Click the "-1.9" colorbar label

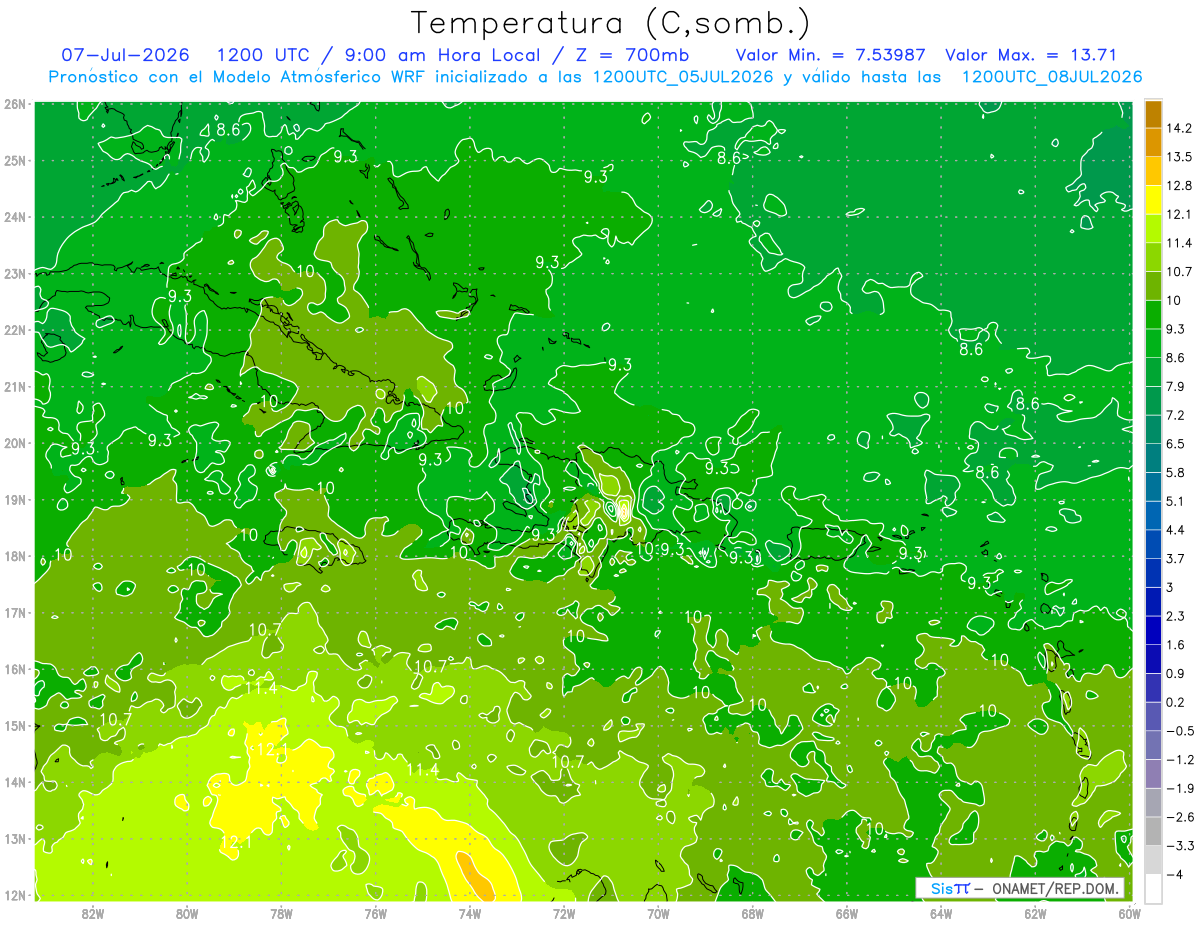[1179, 788]
